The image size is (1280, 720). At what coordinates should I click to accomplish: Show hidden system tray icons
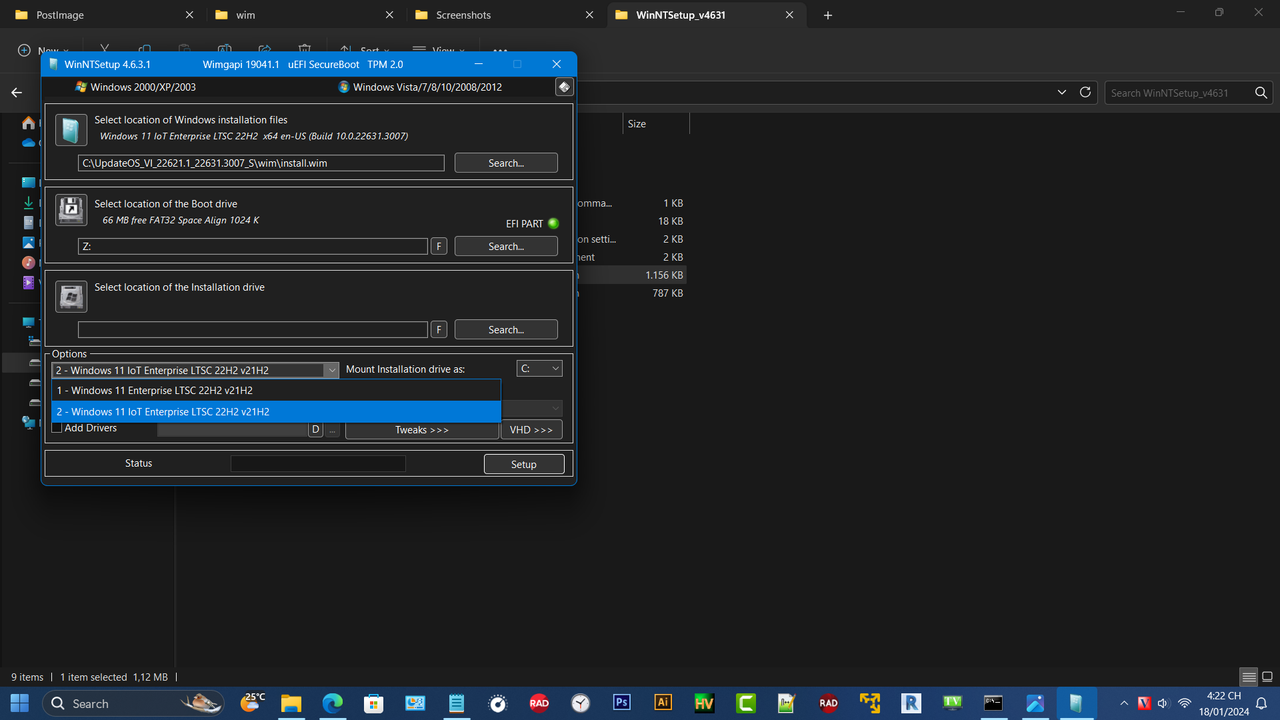pyautogui.click(x=1124, y=703)
